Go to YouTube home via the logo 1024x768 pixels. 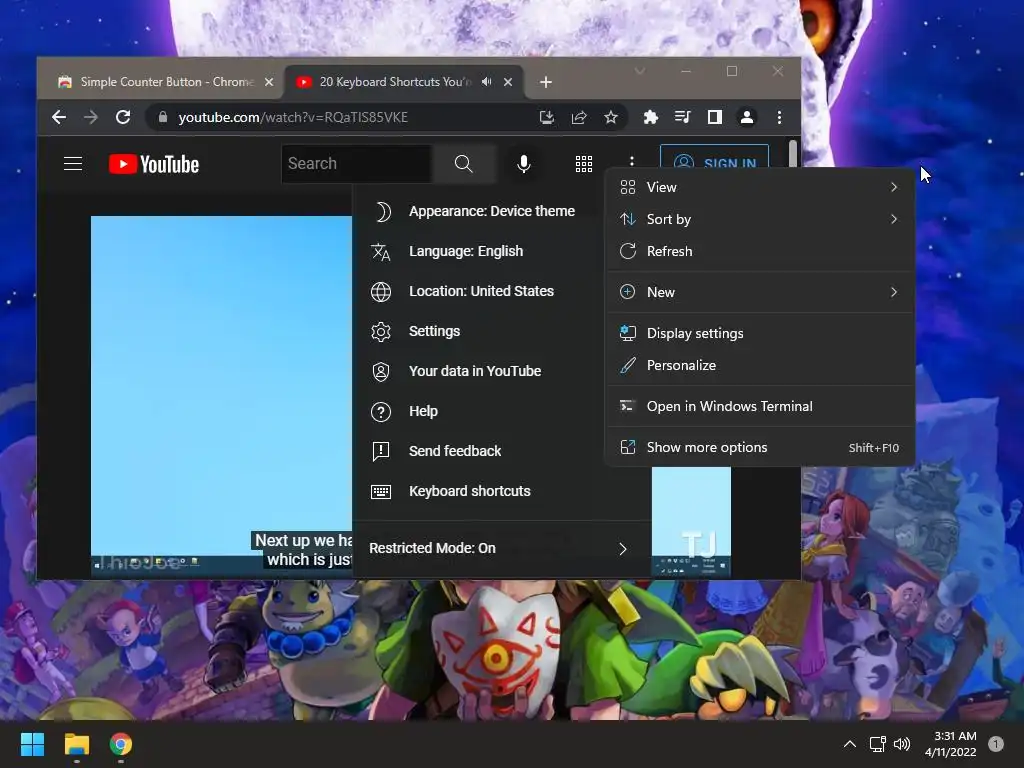coord(154,164)
